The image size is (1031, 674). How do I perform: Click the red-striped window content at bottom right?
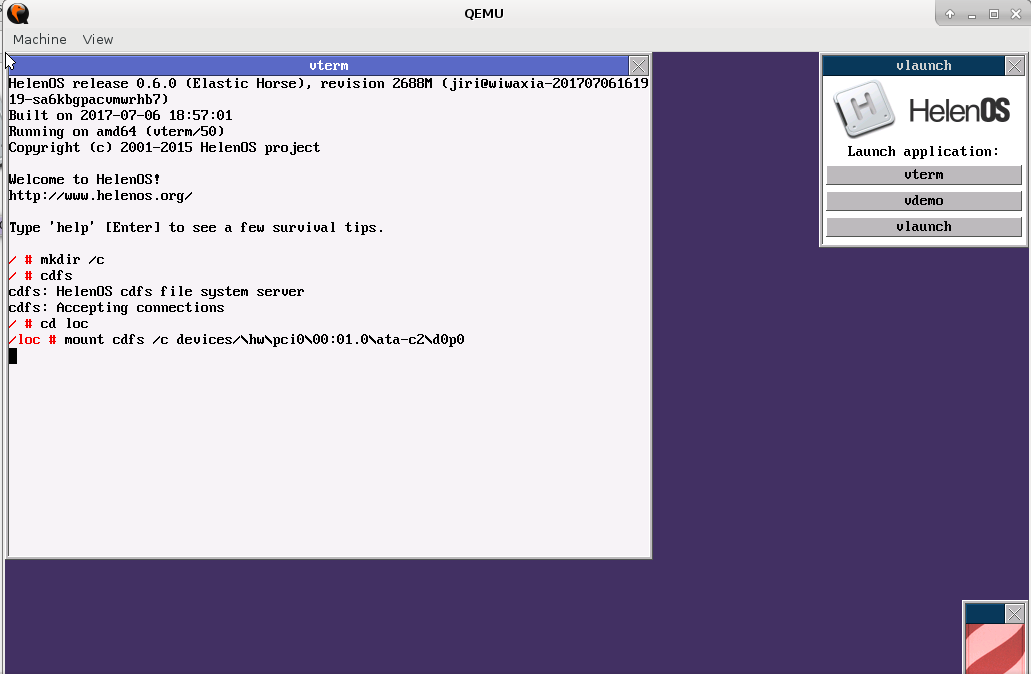(x=994, y=648)
